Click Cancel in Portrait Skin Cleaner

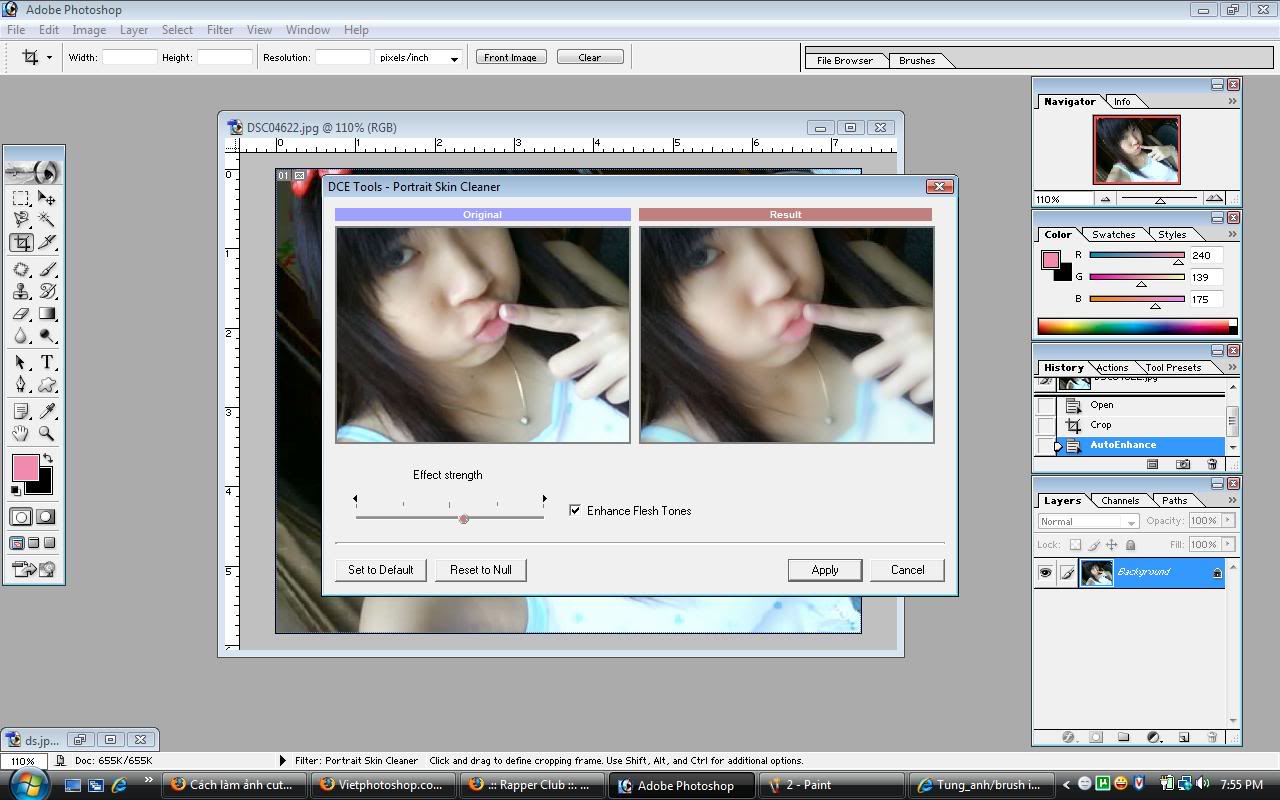pos(908,570)
